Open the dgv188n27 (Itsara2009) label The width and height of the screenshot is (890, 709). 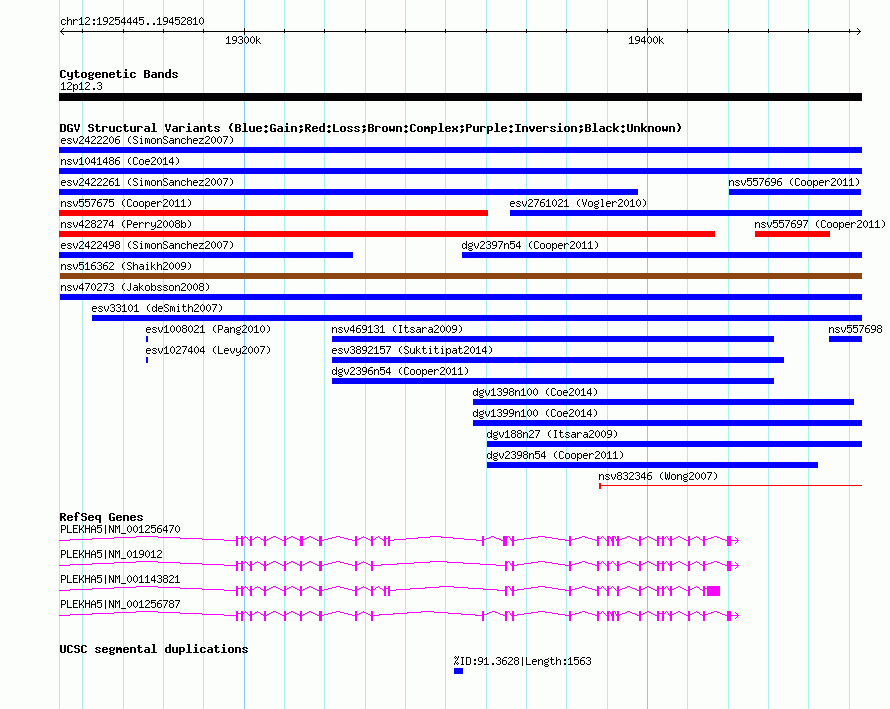point(552,434)
